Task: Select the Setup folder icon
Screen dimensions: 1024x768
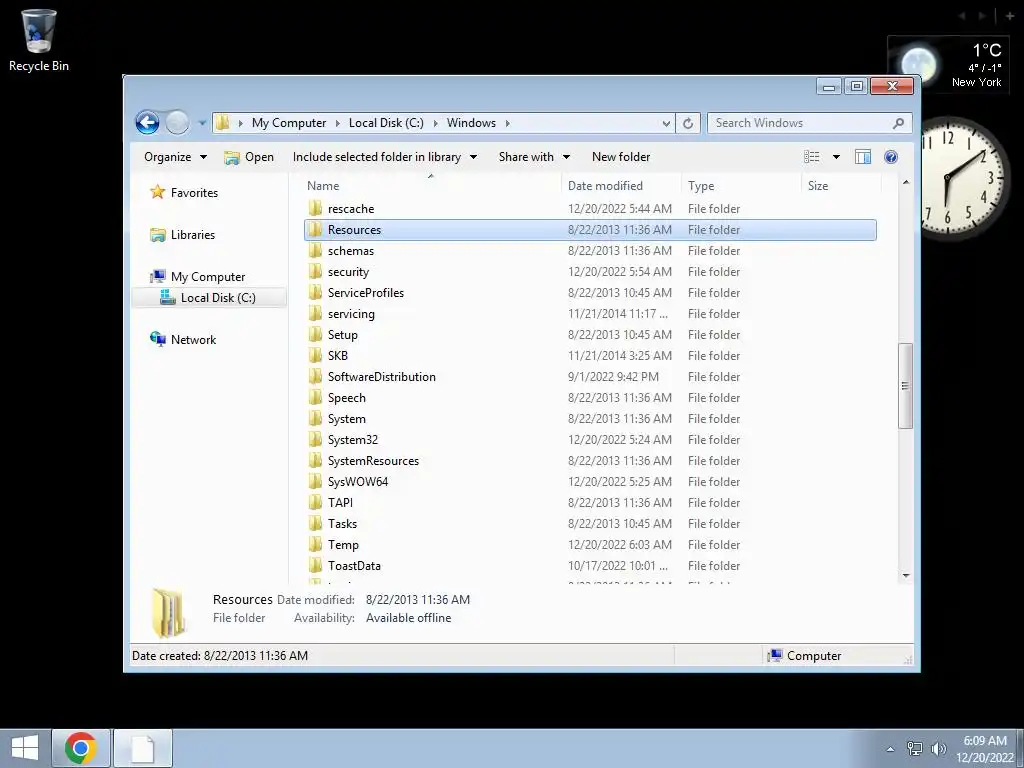Action: pos(315,334)
